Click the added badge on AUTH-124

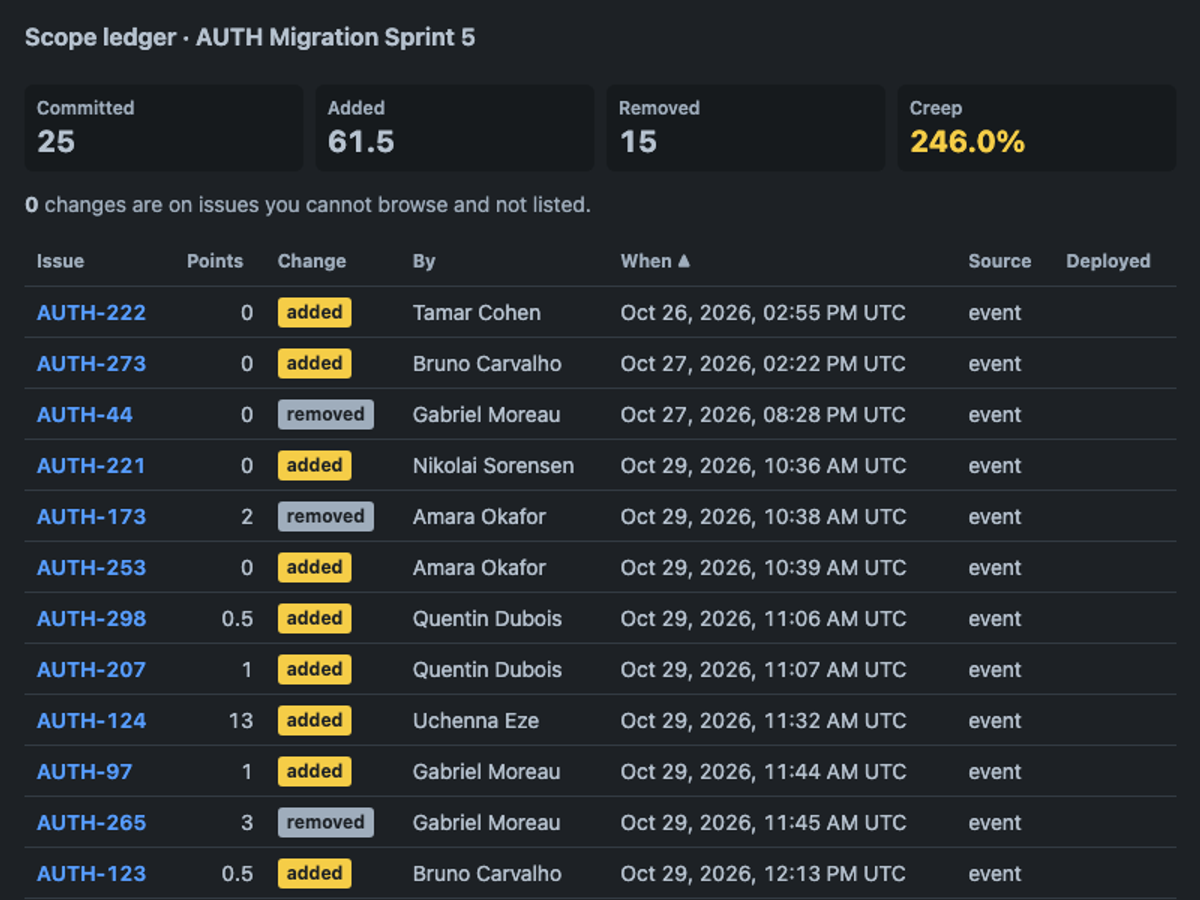tap(315, 721)
